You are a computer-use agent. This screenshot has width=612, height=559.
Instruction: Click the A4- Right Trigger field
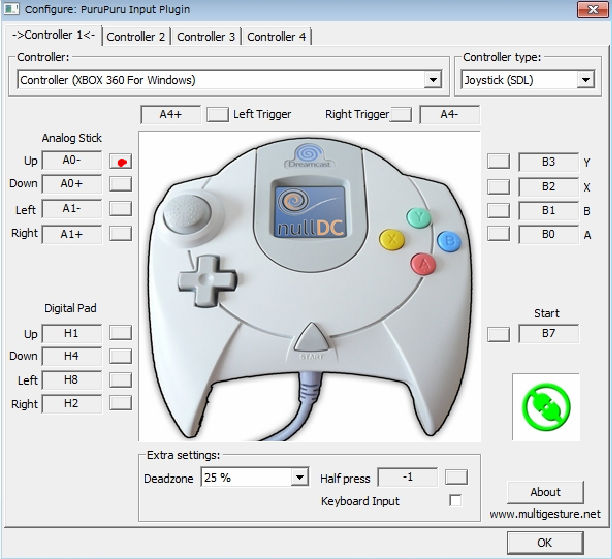click(x=449, y=114)
